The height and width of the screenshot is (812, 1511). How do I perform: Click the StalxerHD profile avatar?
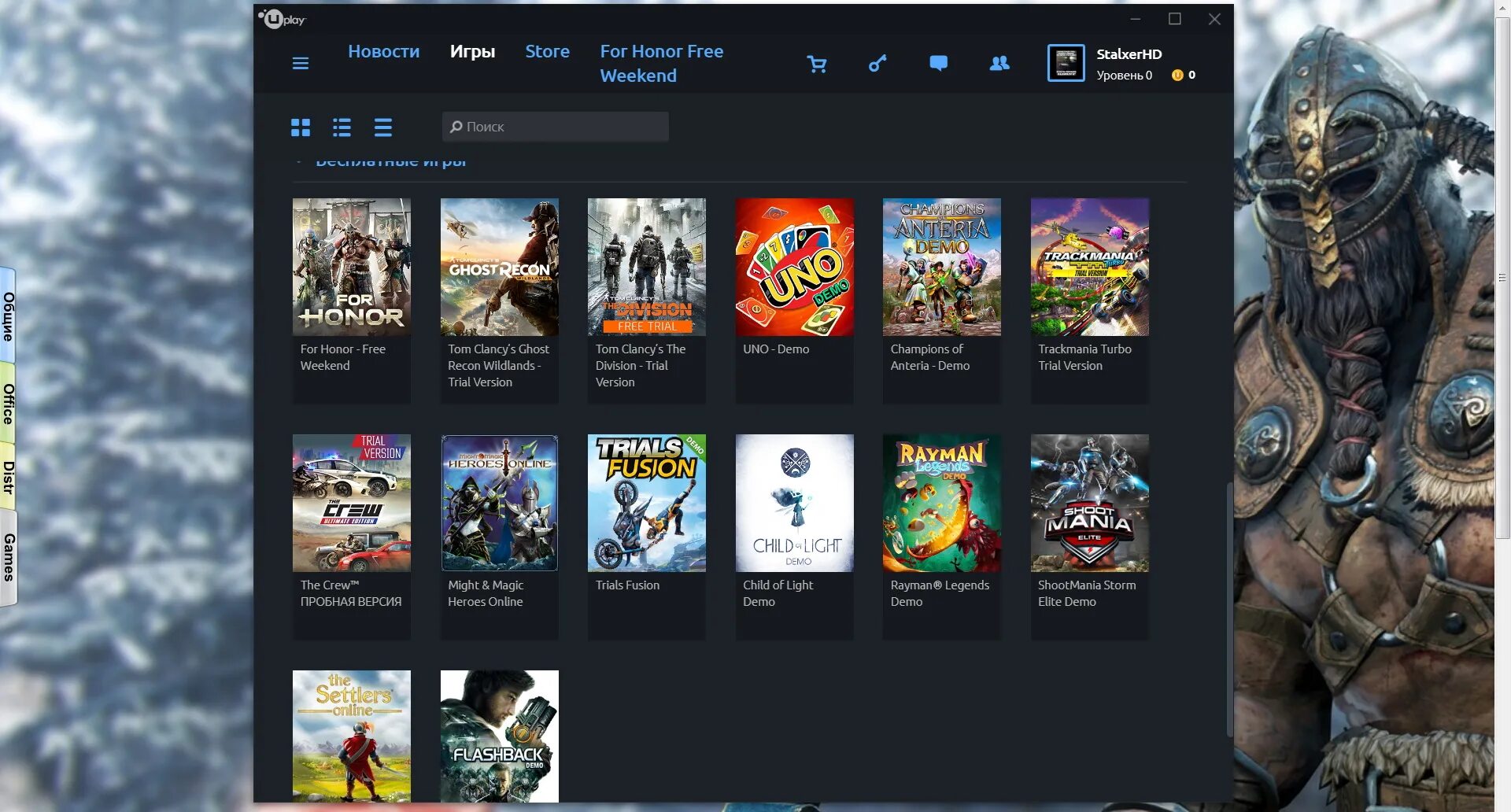(1066, 63)
